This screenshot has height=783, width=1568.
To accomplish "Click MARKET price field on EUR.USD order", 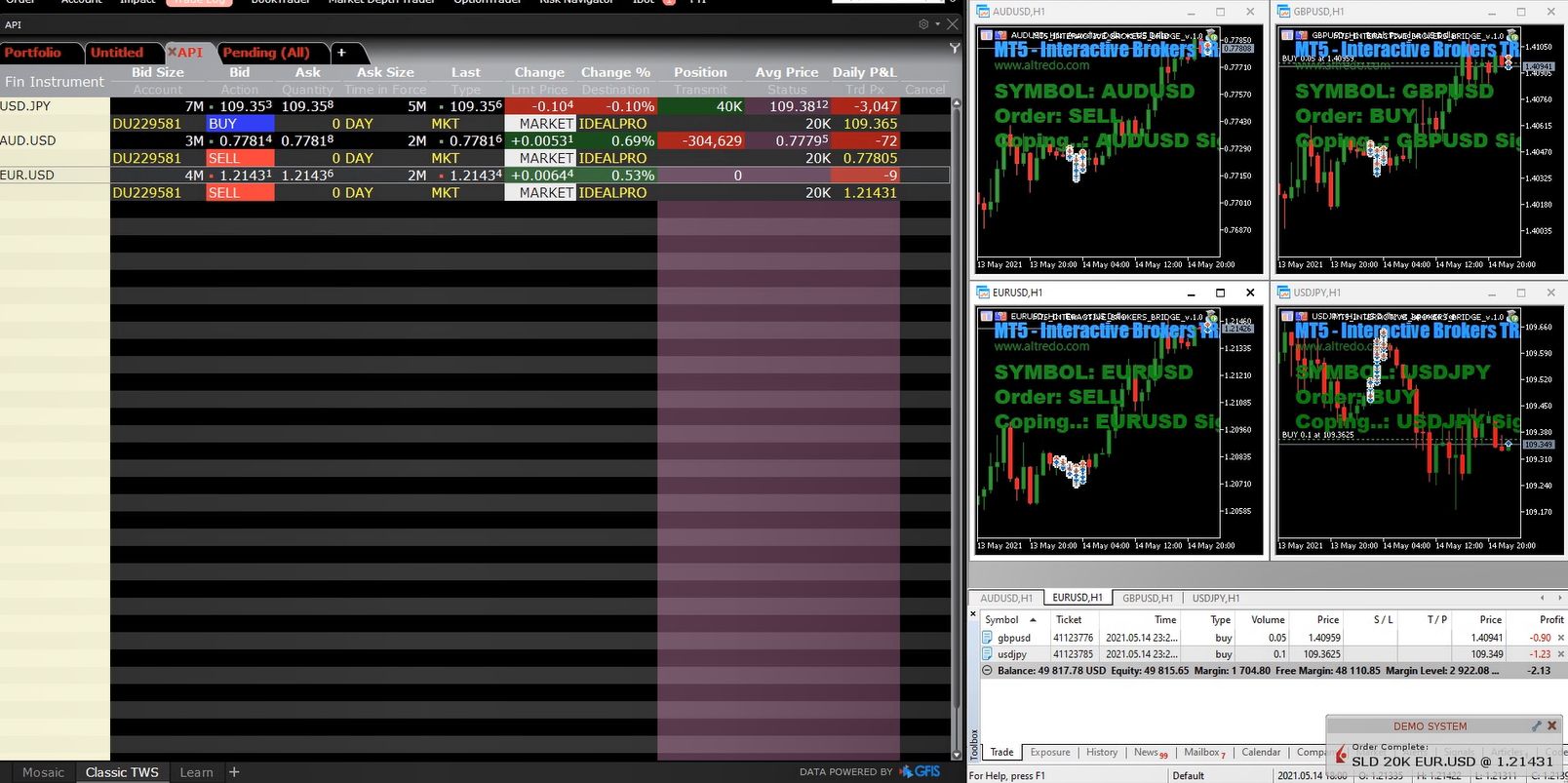I will [540, 193].
